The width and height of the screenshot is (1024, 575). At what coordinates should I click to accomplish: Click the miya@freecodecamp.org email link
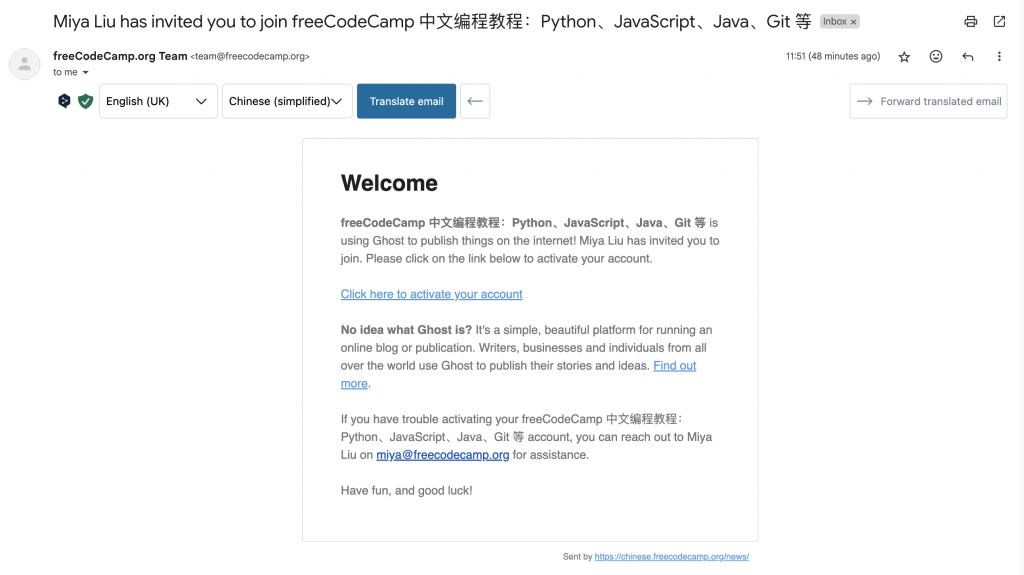(x=443, y=455)
